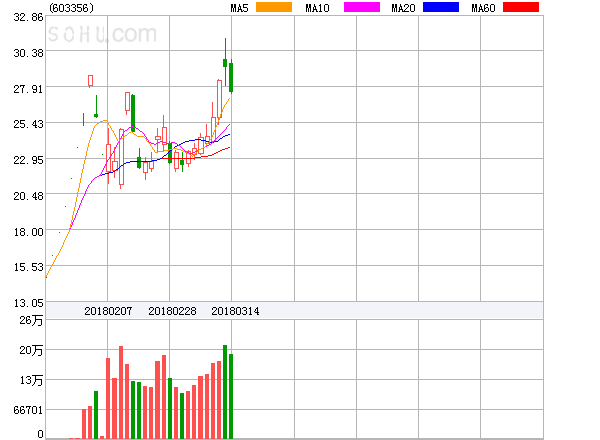Image resolution: width=600 pixels, height=440 pixels.
Task: Click the 26万 volume axis label
Action: pyautogui.click(x=31, y=320)
